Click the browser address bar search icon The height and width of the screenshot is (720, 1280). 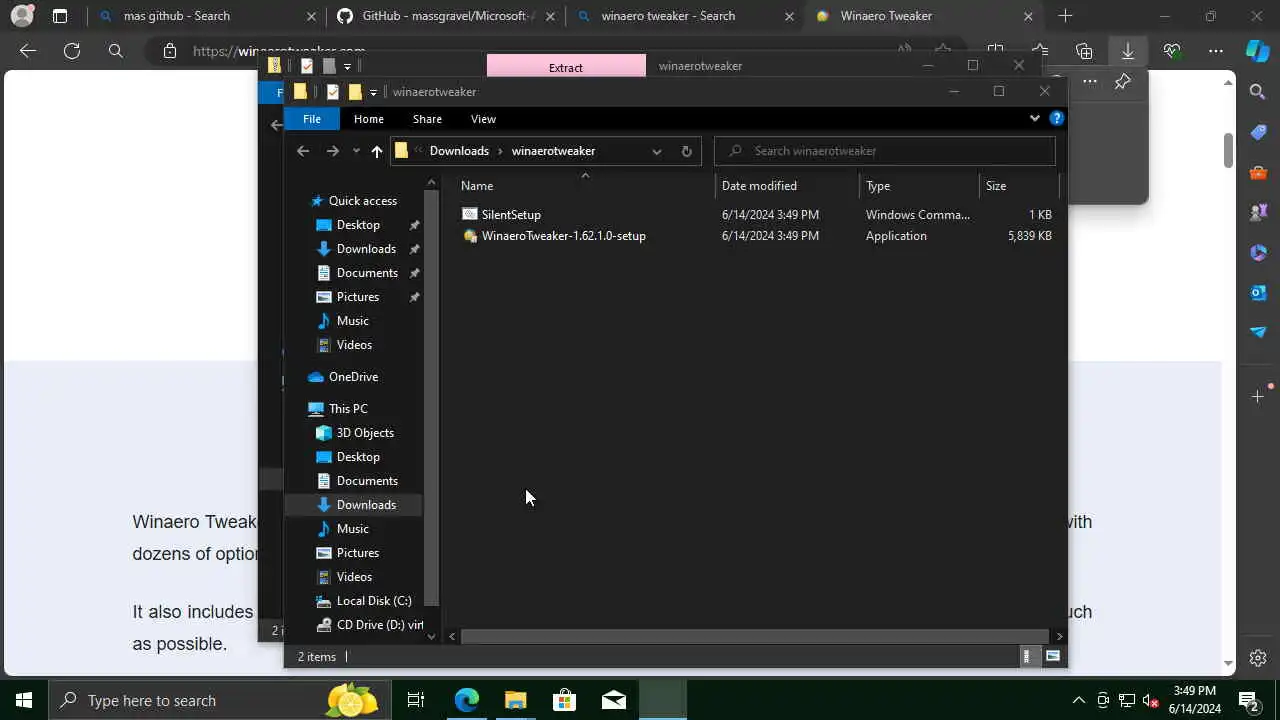[x=116, y=51]
